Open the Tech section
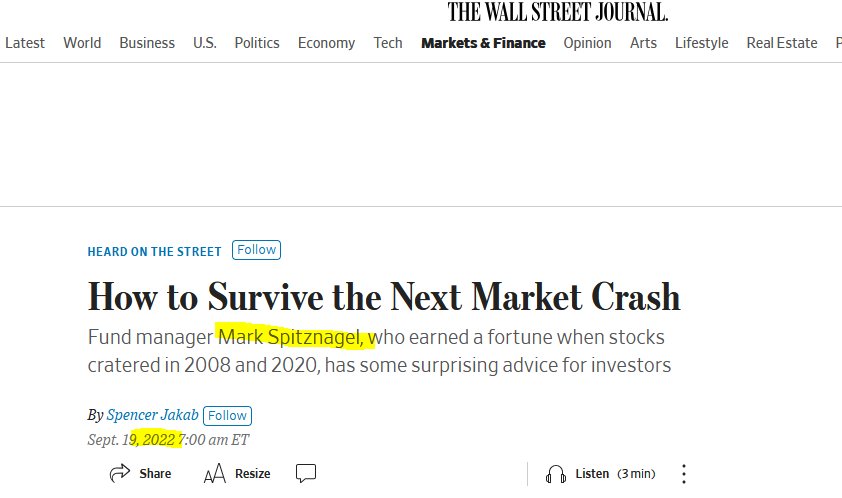Image resolution: width=842 pixels, height=498 pixels. coord(388,43)
